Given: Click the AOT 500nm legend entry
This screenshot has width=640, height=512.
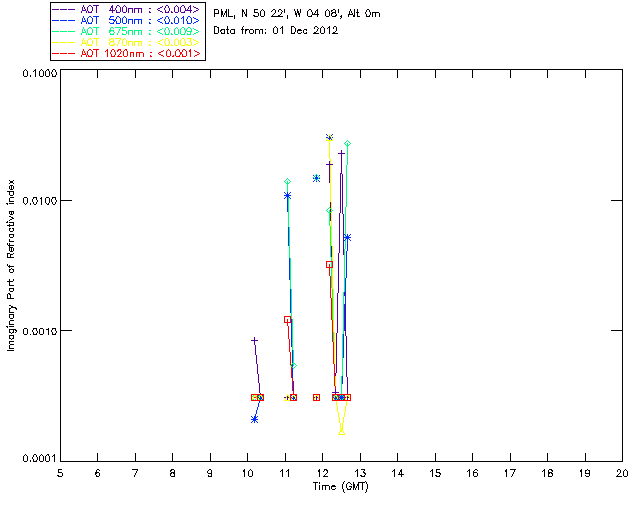Looking at the screenshot, I should click(x=127, y=20).
